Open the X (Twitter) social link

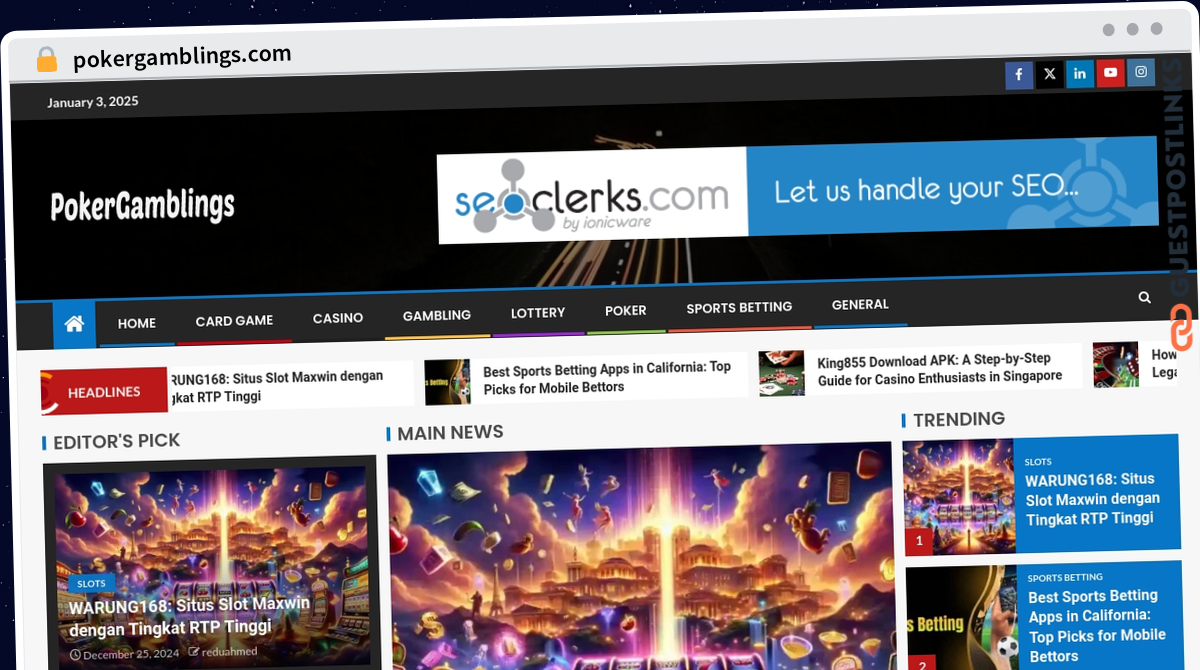coord(1049,74)
